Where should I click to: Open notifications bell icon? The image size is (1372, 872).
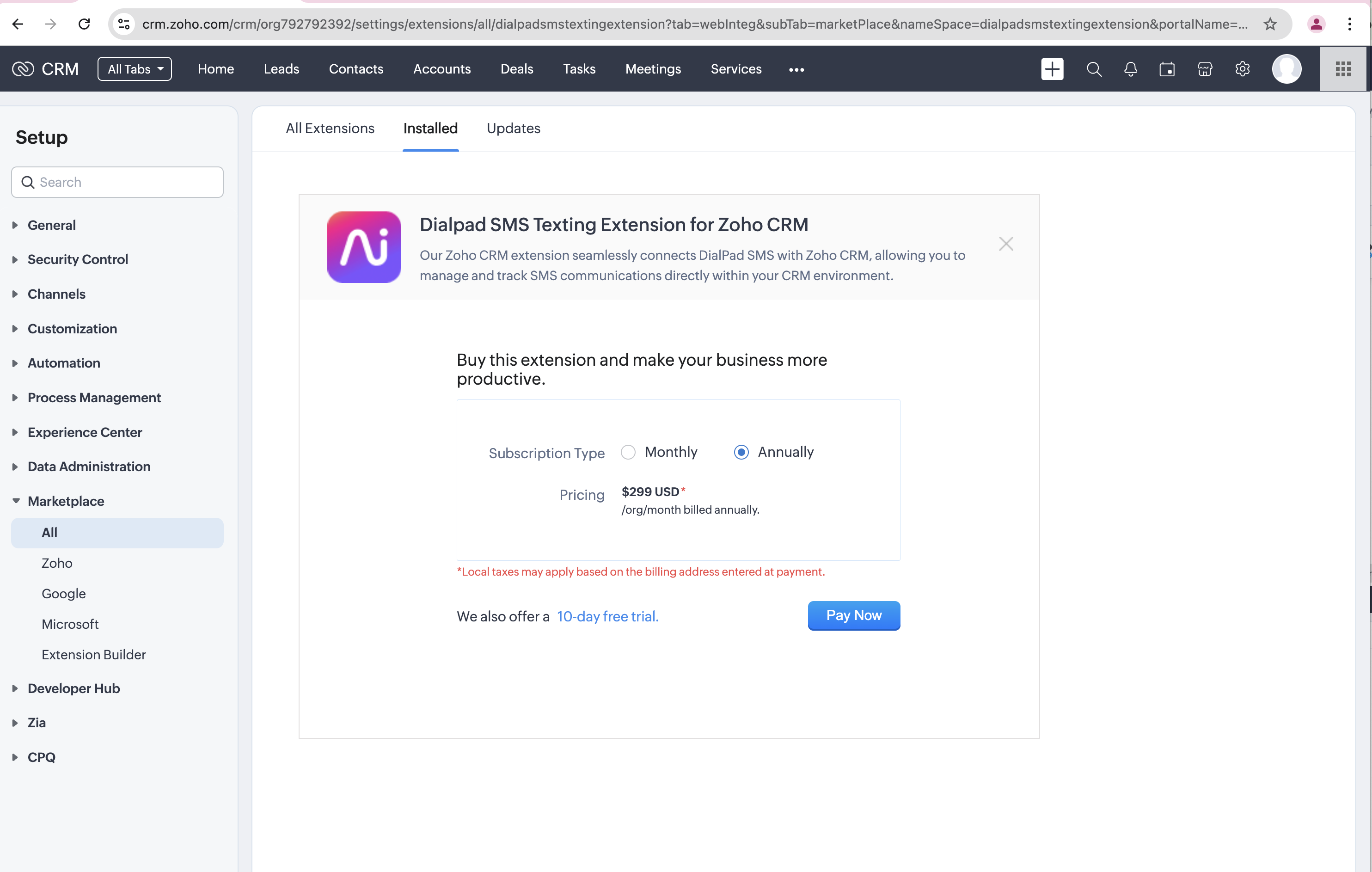coord(1130,69)
